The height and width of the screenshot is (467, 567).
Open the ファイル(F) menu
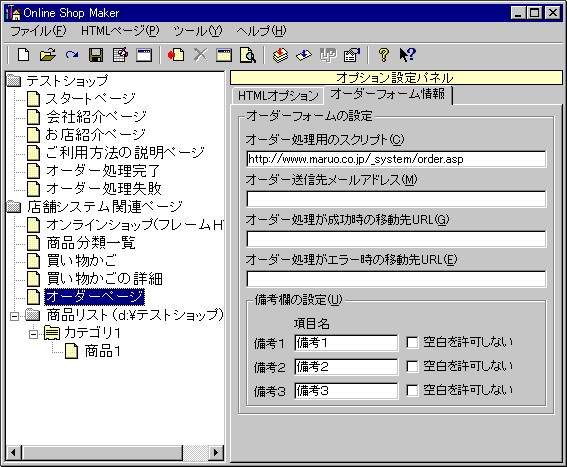[38, 31]
